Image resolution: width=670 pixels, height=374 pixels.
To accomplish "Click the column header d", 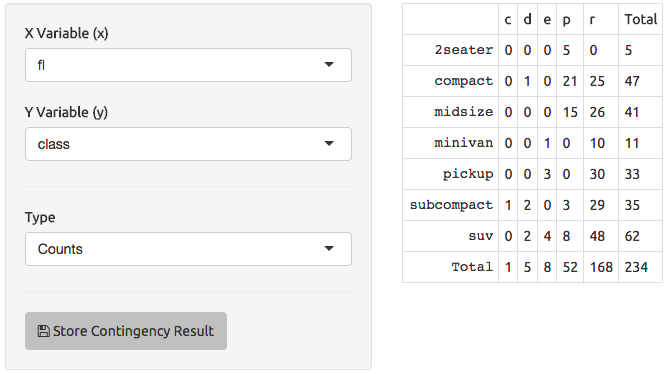I will click(x=527, y=19).
